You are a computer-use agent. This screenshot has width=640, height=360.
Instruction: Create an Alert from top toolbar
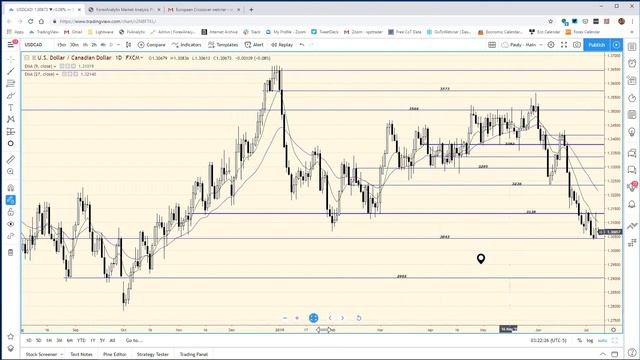pos(254,44)
